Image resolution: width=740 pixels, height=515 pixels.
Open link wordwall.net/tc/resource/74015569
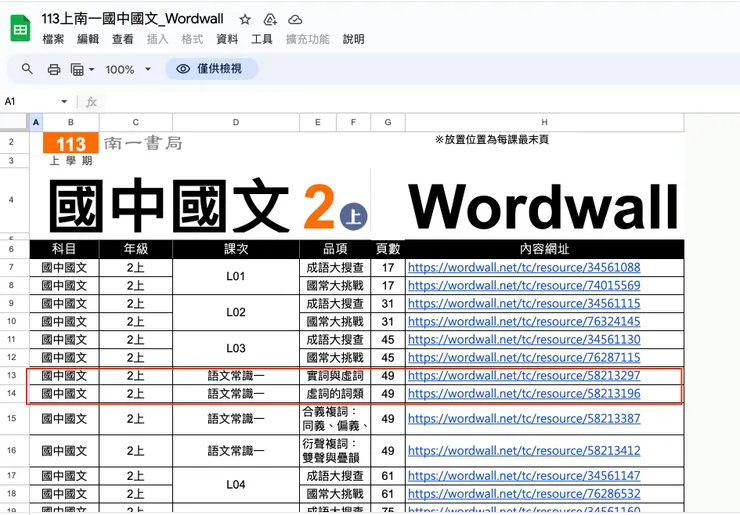pyautogui.click(x=524, y=286)
